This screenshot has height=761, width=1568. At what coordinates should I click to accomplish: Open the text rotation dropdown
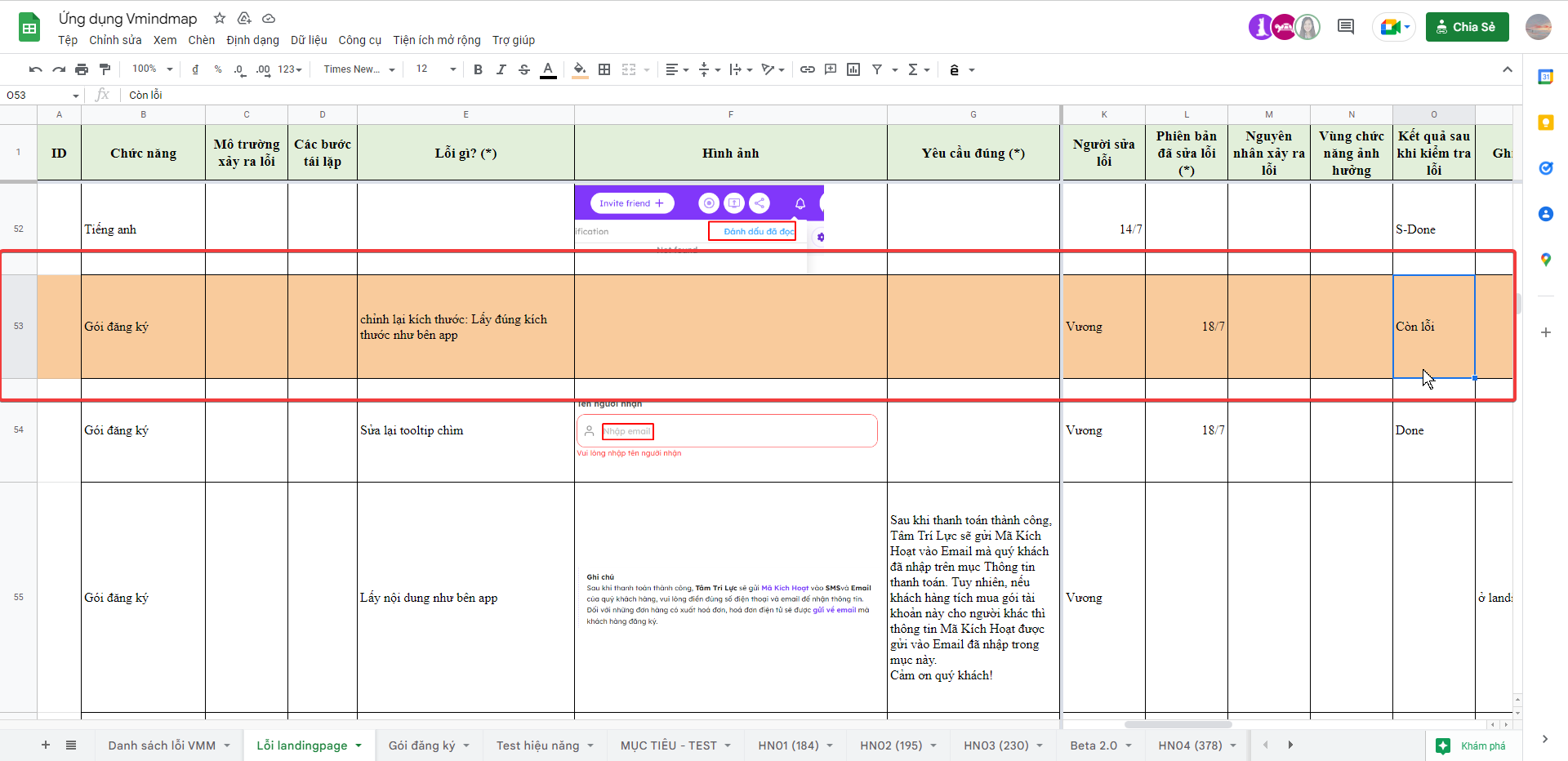[773, 69]
